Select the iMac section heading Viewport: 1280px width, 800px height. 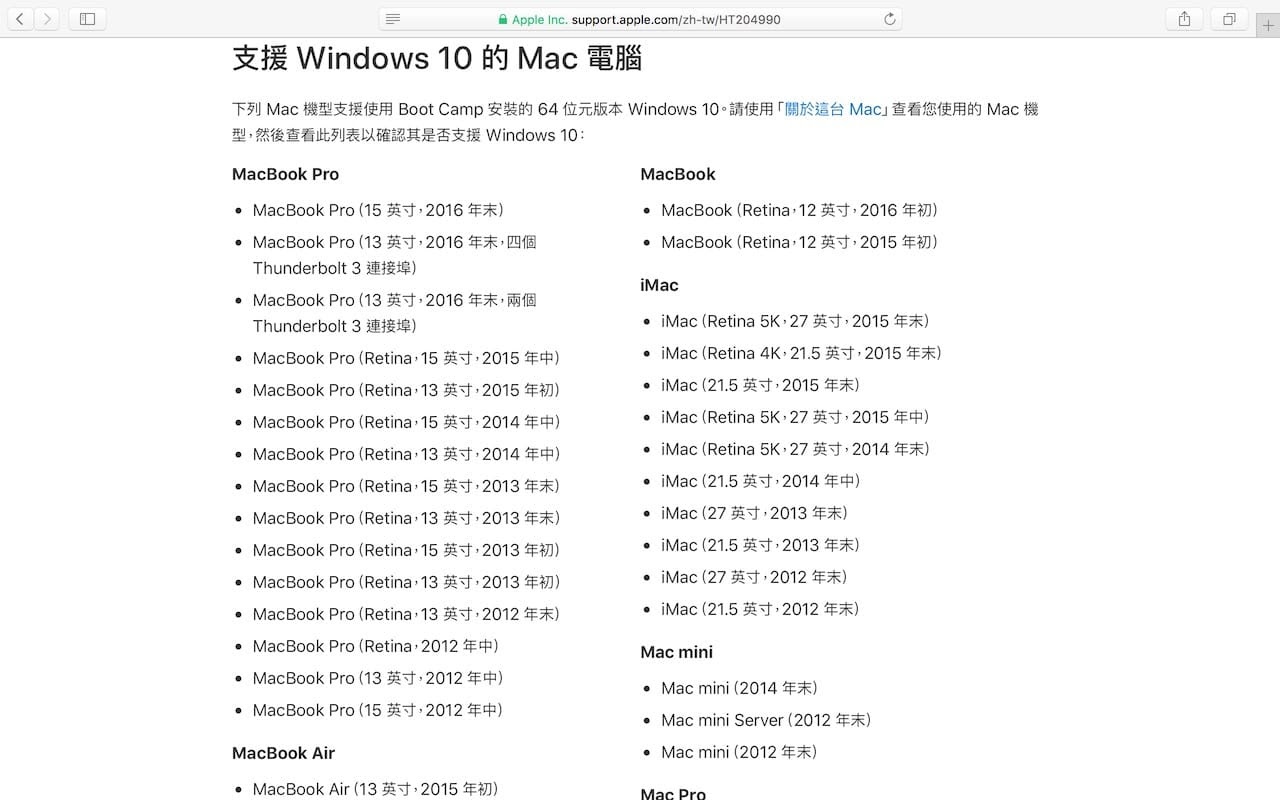[659, 285]
